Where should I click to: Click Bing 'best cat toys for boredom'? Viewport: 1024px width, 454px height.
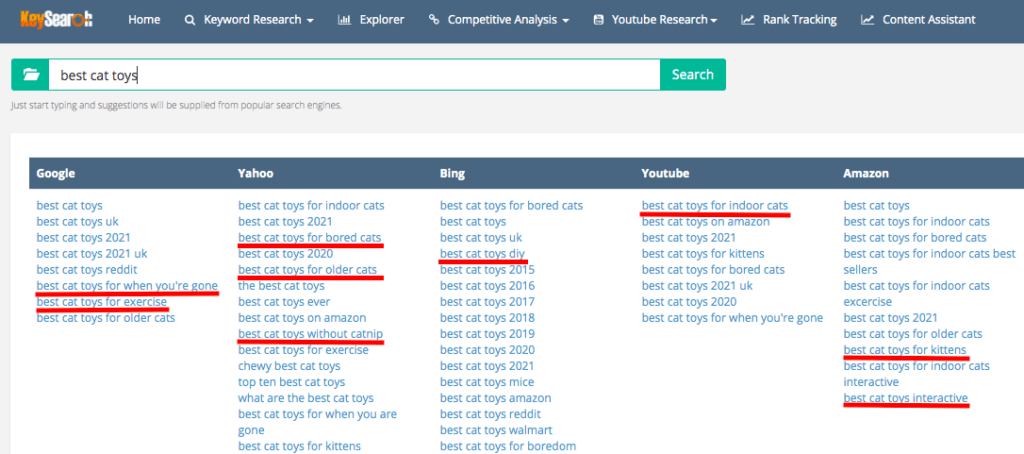point(508,446)
